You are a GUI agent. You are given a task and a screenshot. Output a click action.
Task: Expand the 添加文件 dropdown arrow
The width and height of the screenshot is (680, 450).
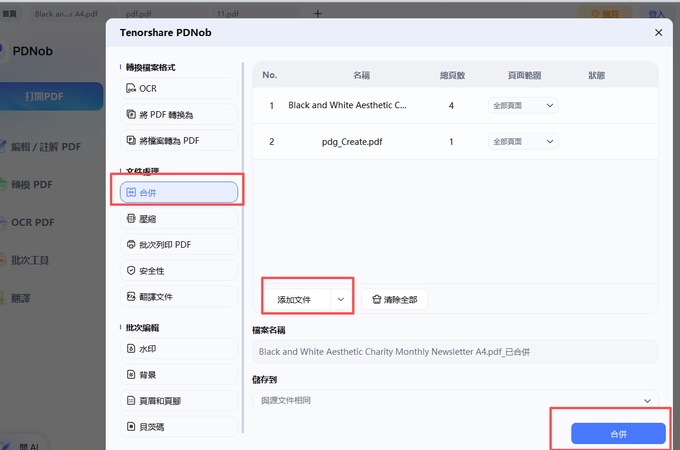pyautogui.click(x=341, y=300)
